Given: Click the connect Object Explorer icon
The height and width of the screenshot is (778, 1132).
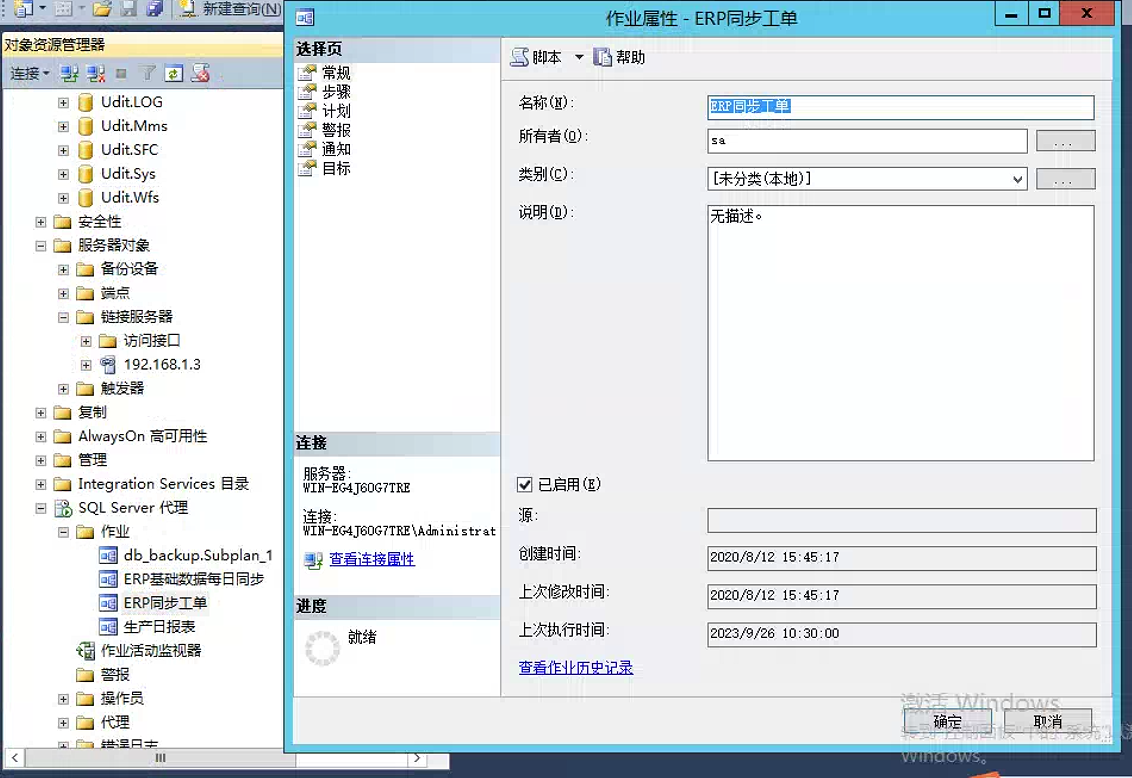Looking at the screenshot, I should pyautogui.click(x=69, y=73).
